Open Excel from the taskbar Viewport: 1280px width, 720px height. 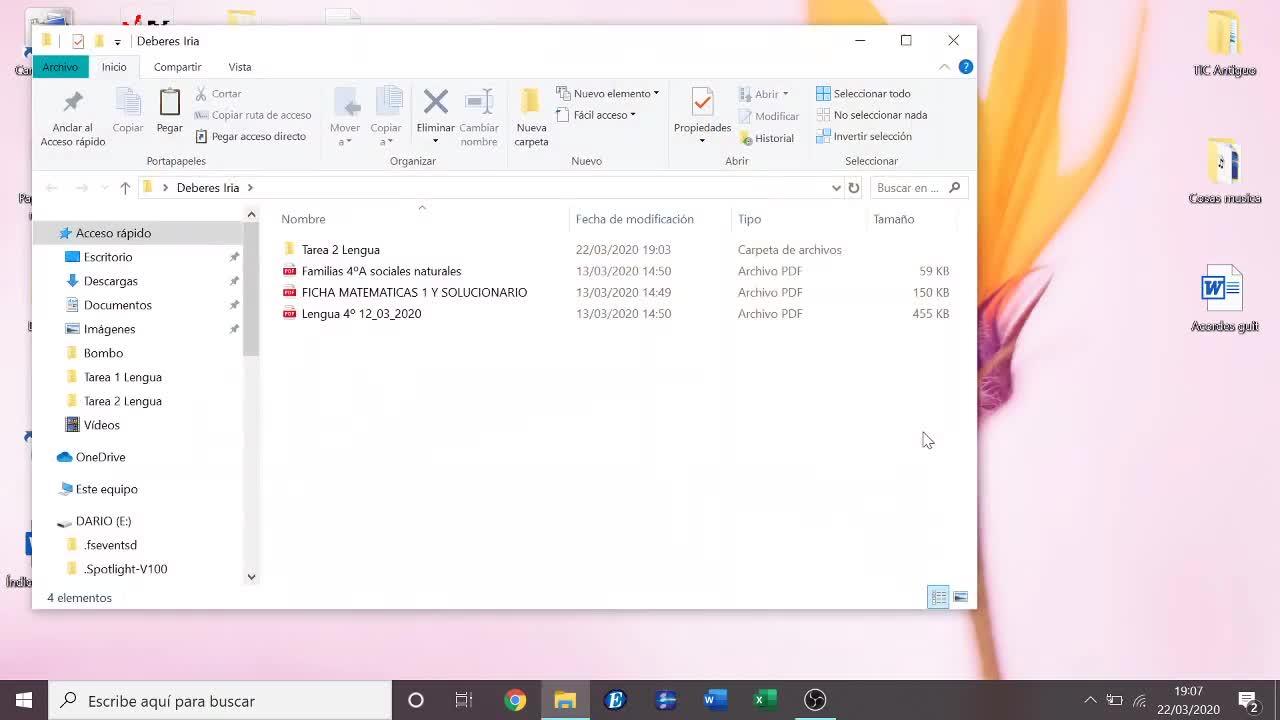[765, 700]
